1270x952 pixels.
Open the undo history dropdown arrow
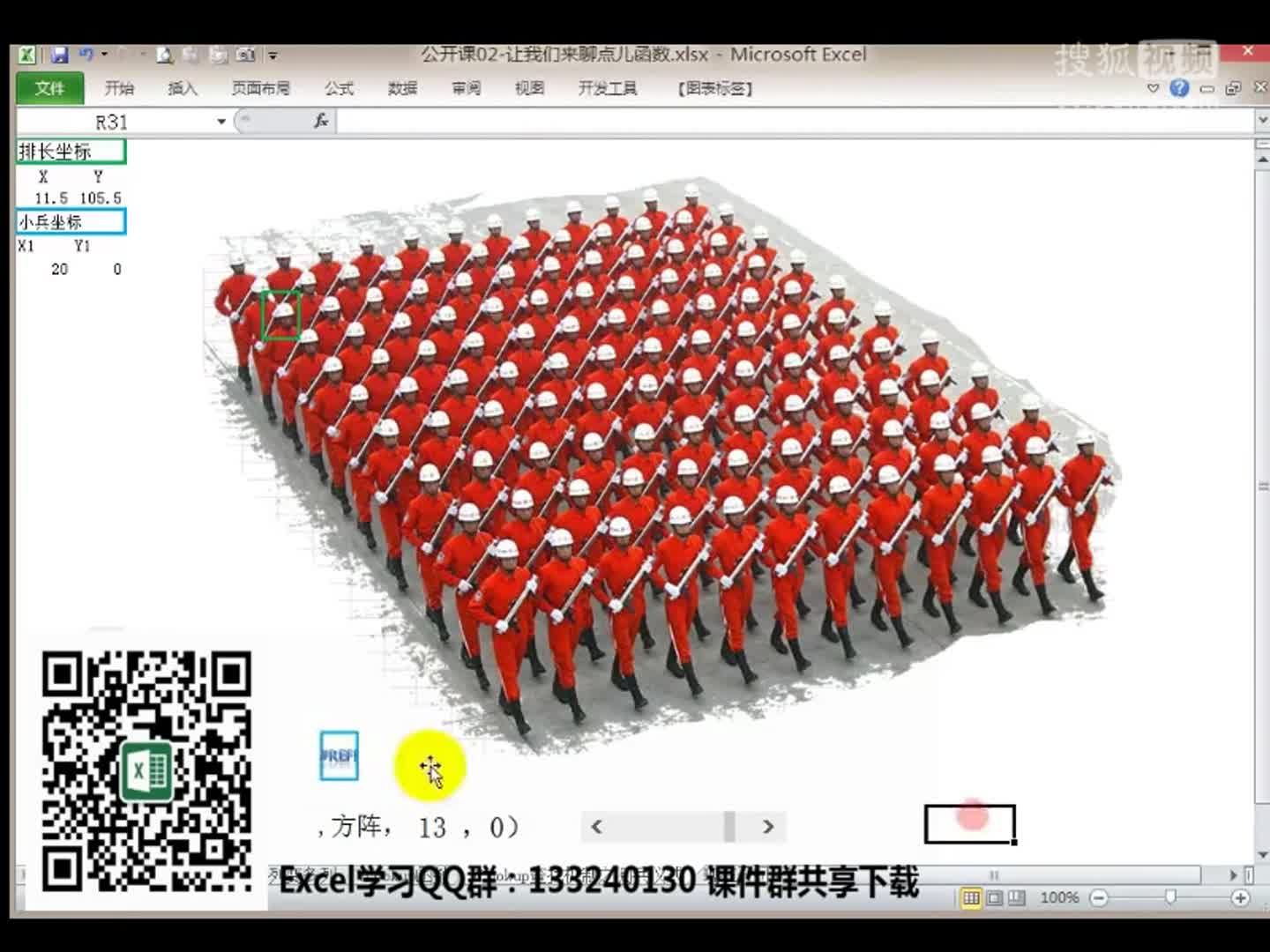click(x=104, y=55)
